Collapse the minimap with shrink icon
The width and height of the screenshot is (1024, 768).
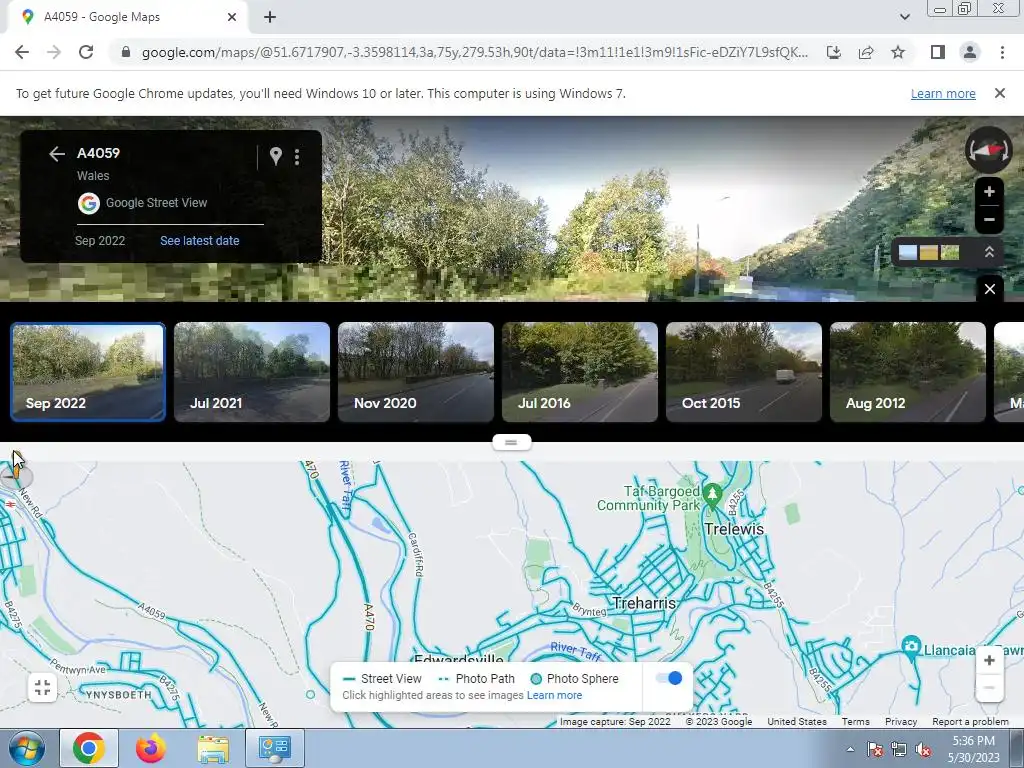[42, 688]
